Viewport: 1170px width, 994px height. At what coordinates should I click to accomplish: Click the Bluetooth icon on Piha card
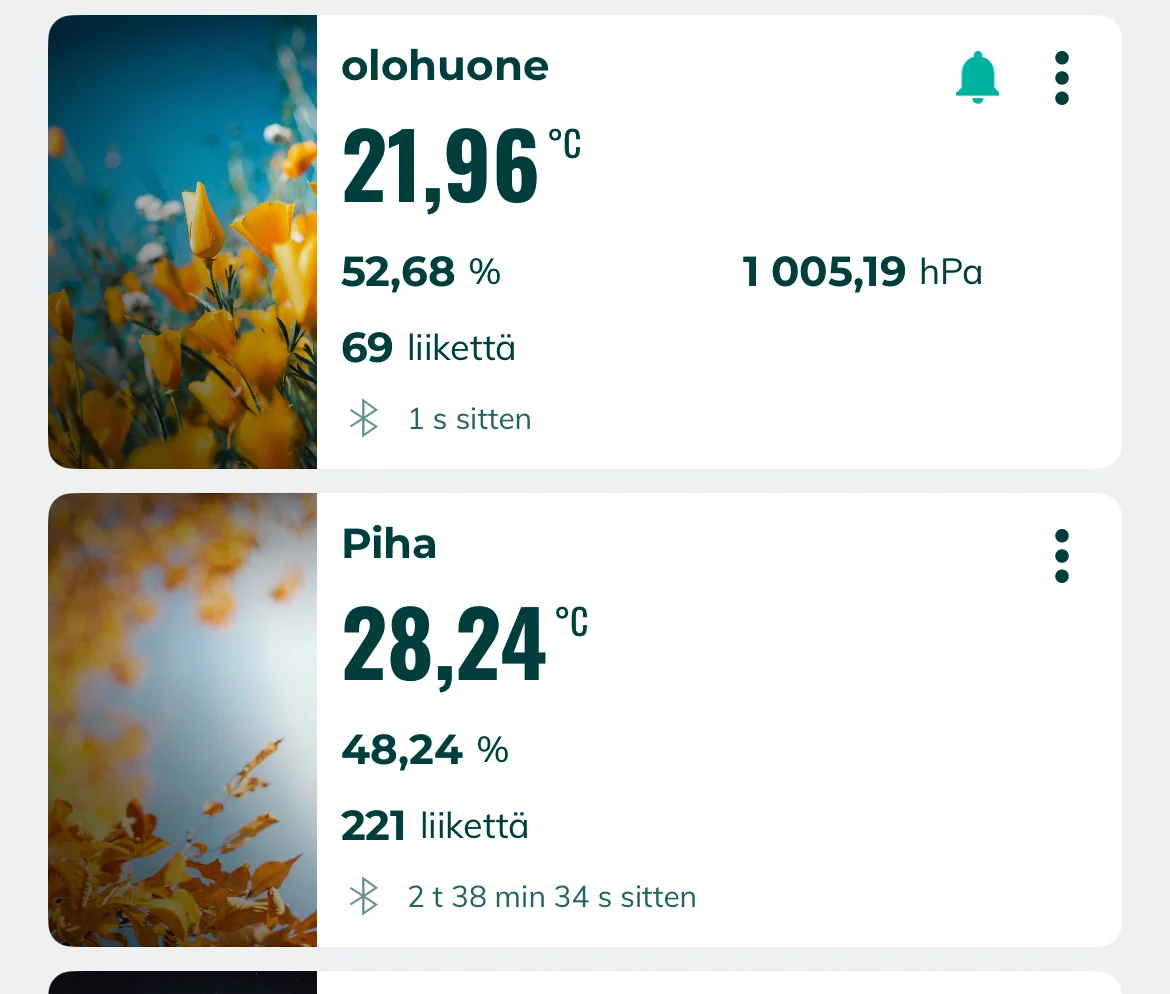(x=364, y=896)
